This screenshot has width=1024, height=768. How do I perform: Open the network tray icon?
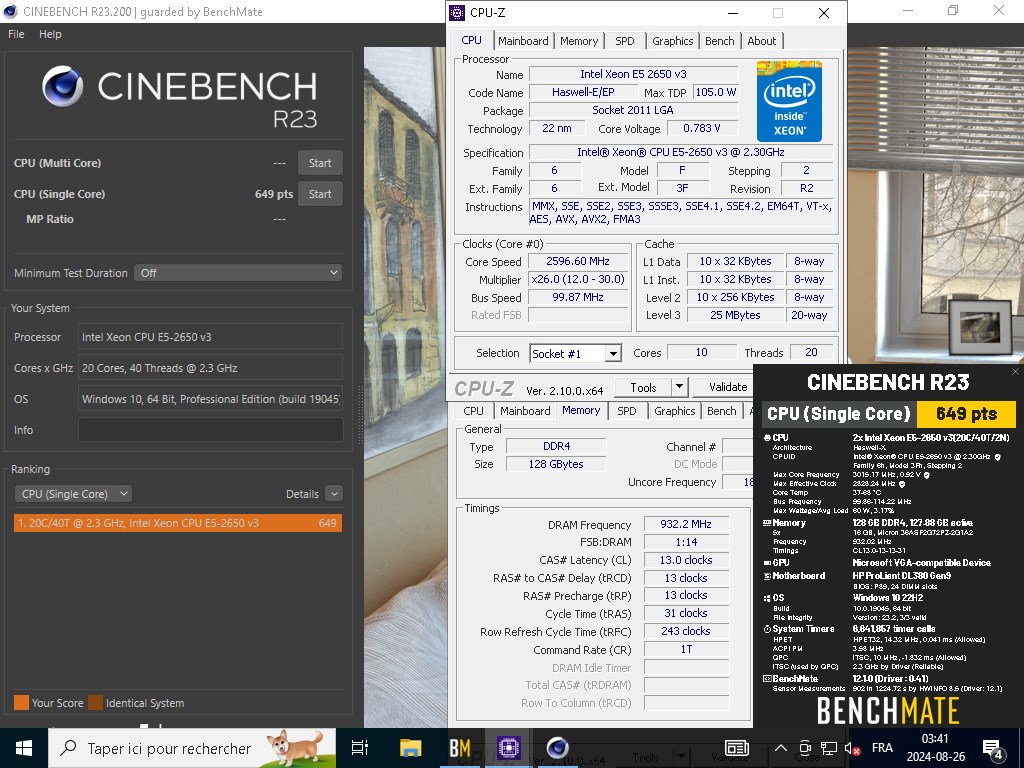pos(829,748)
